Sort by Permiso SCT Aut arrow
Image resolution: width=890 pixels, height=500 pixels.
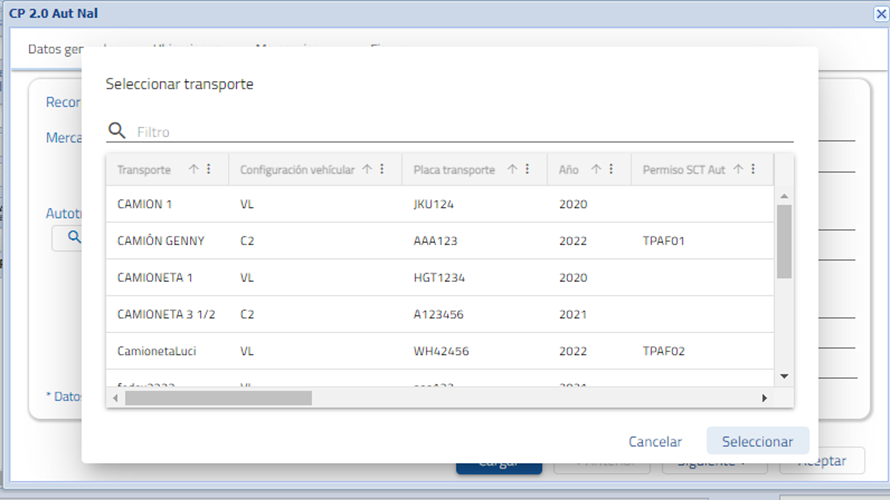[x=738, y=170]
